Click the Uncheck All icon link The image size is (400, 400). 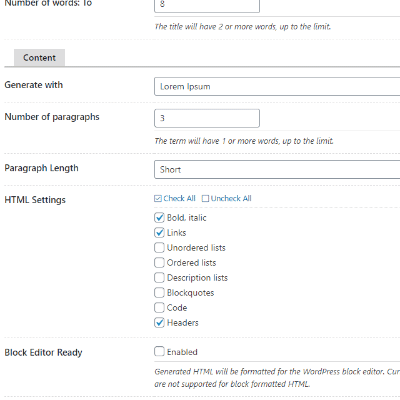click(x=227, y=198)
